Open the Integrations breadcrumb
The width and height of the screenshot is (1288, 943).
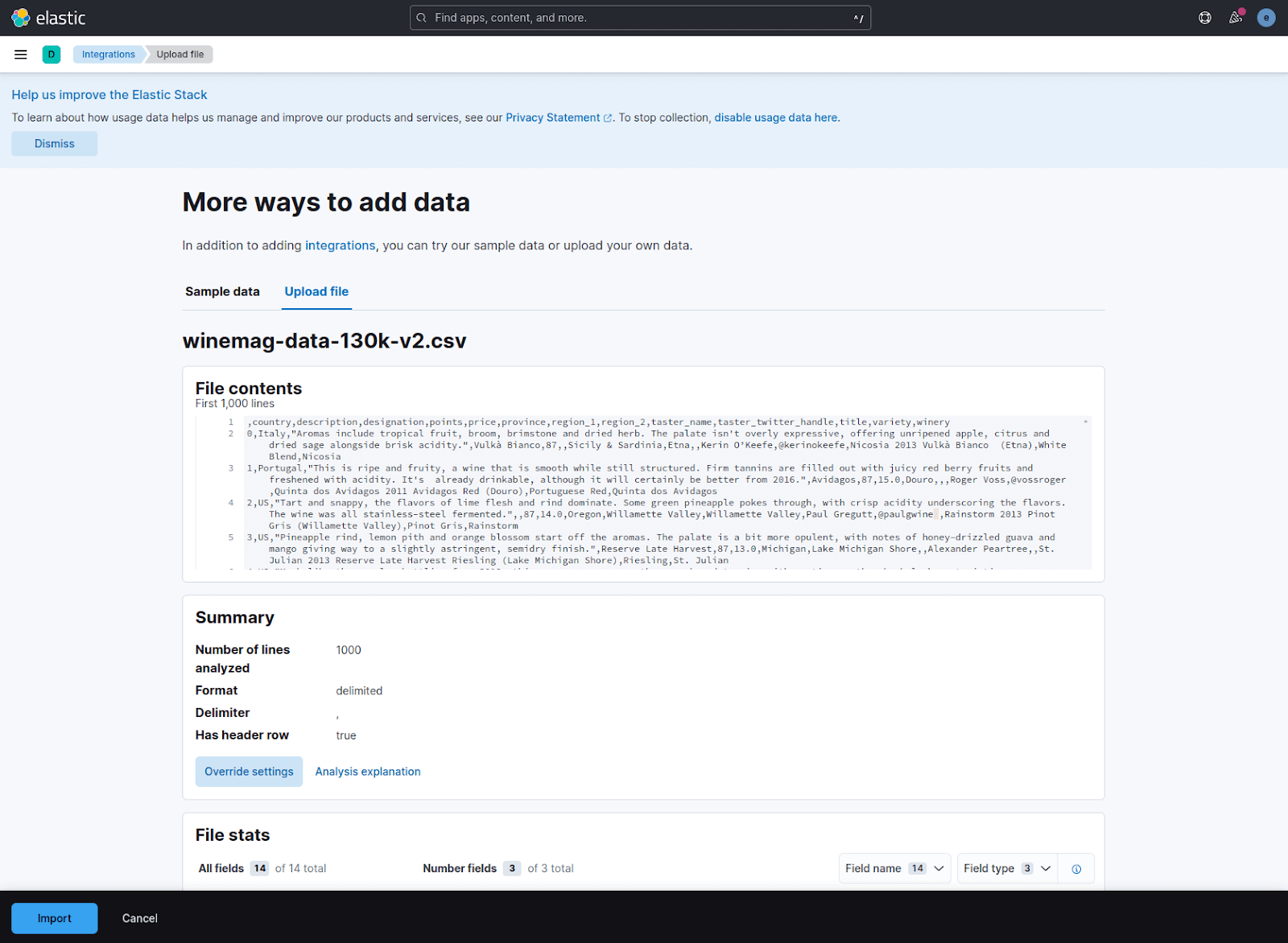click(x=108, y=55)
